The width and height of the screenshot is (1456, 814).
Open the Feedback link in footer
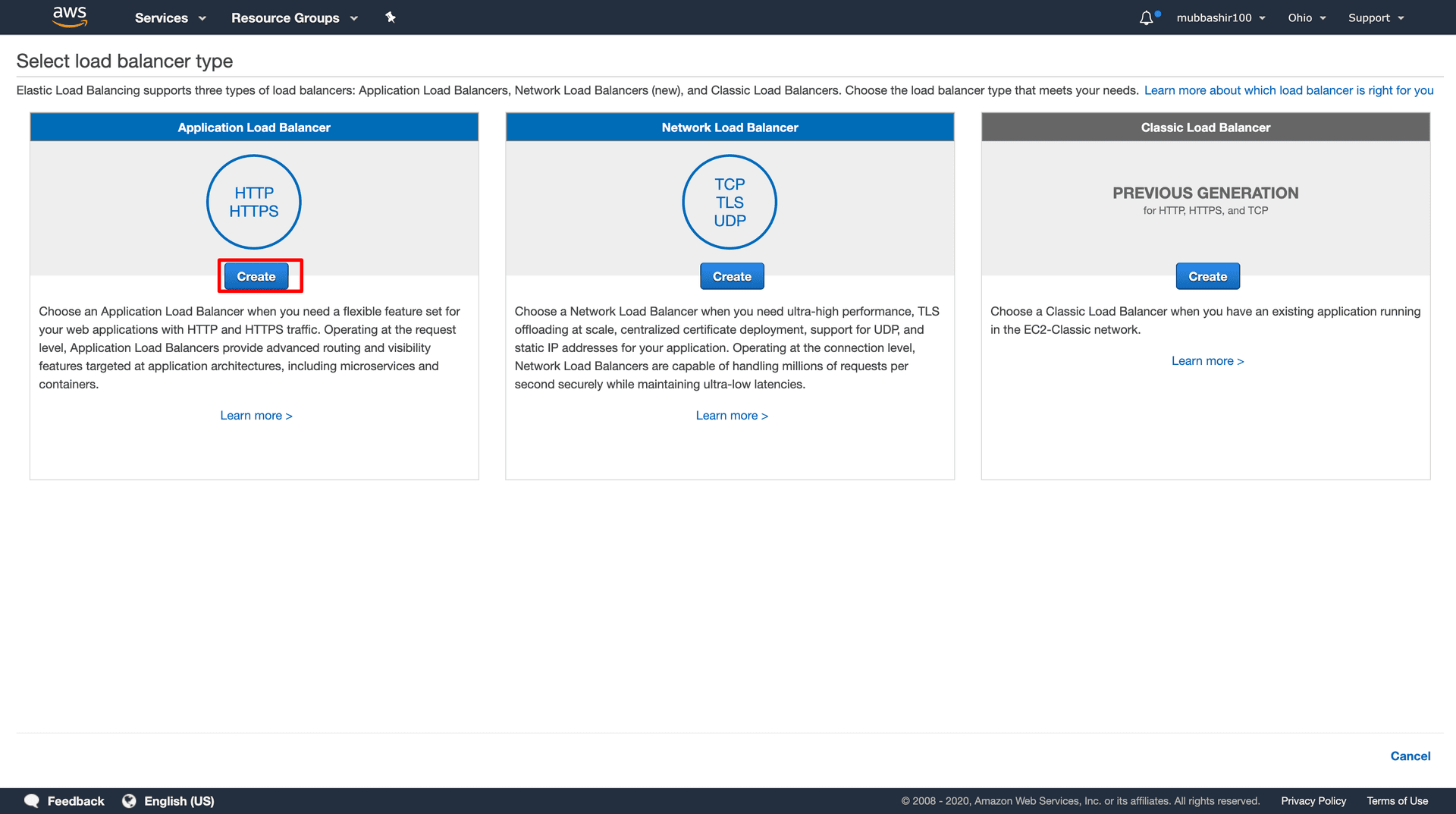pos(76,801)
